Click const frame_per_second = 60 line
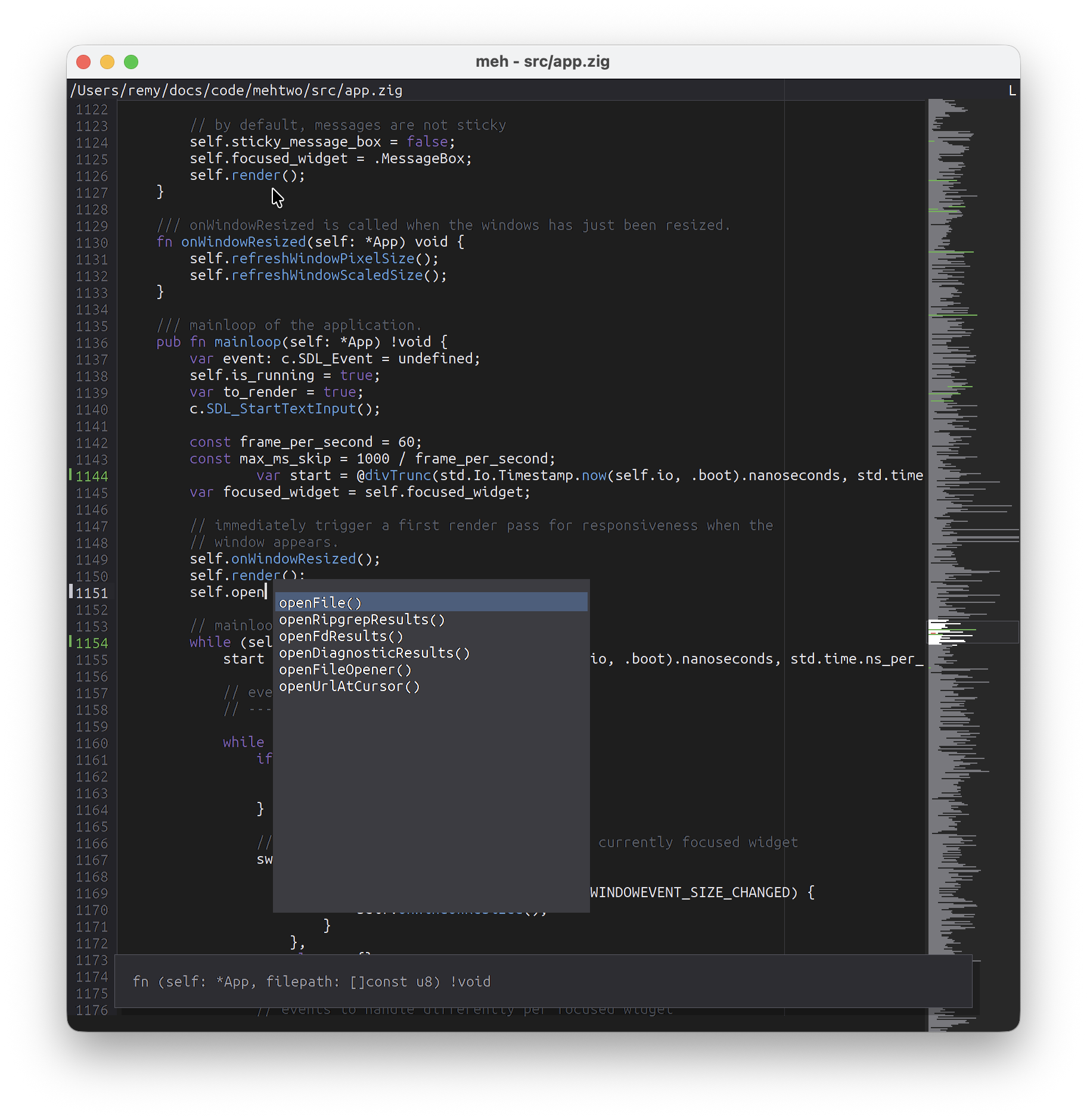 pos(306,442)
